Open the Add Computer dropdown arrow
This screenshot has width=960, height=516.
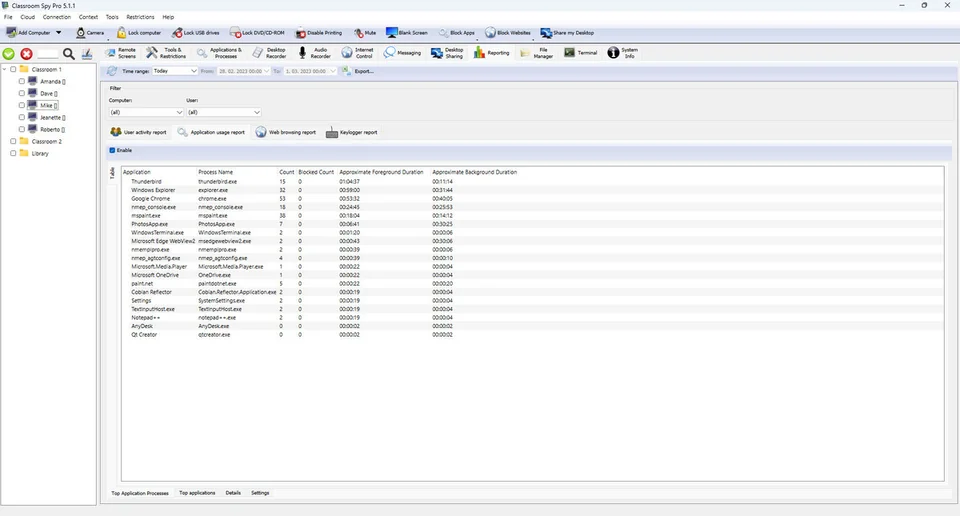click(58, 32)
